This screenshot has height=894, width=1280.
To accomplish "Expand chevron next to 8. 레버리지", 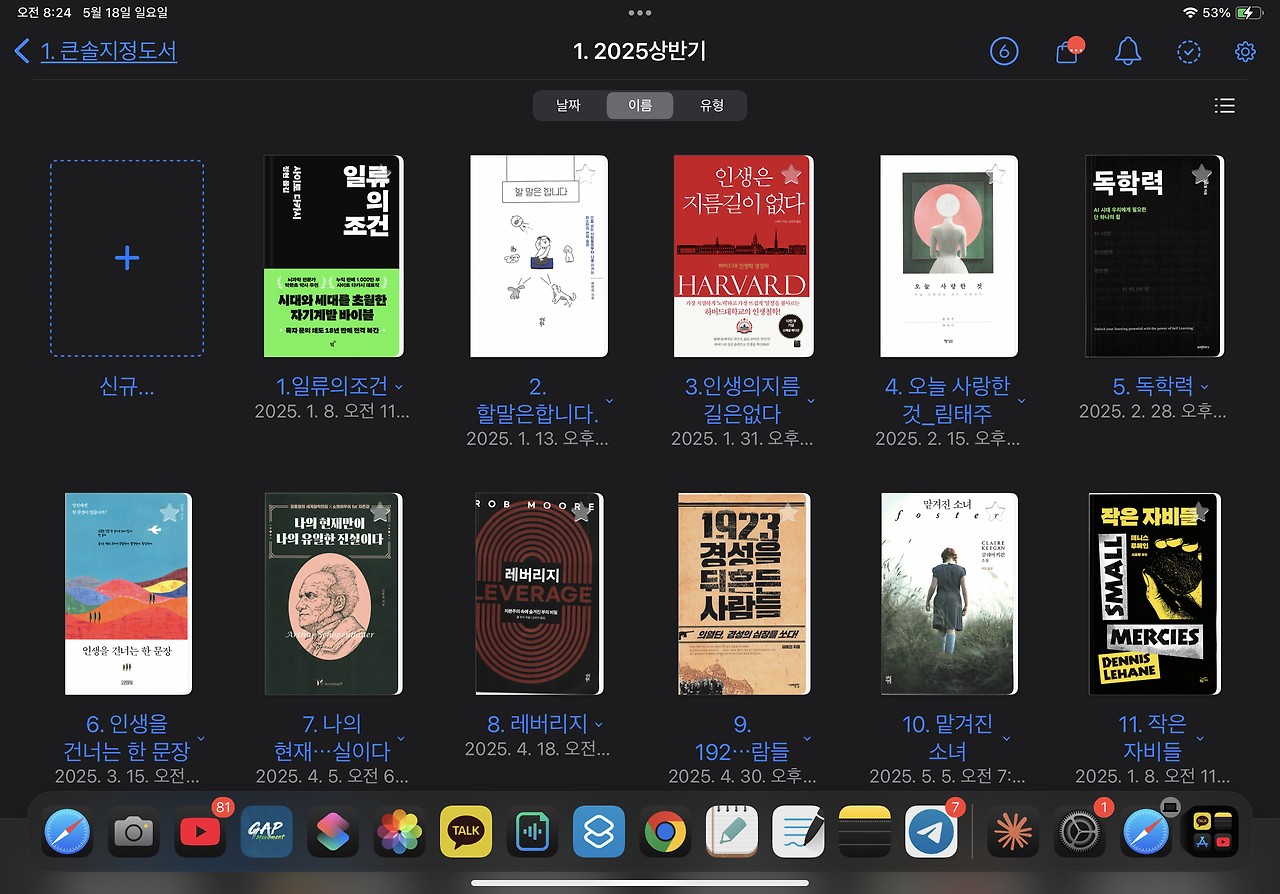I will tap(599, 725).
